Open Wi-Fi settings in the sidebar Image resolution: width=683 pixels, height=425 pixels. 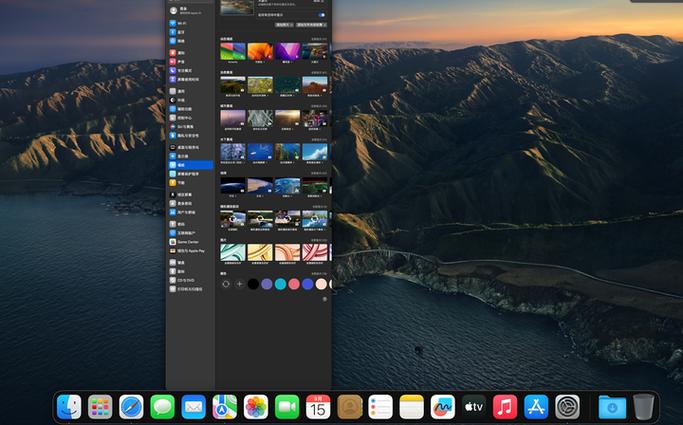[x=180, y=23]
